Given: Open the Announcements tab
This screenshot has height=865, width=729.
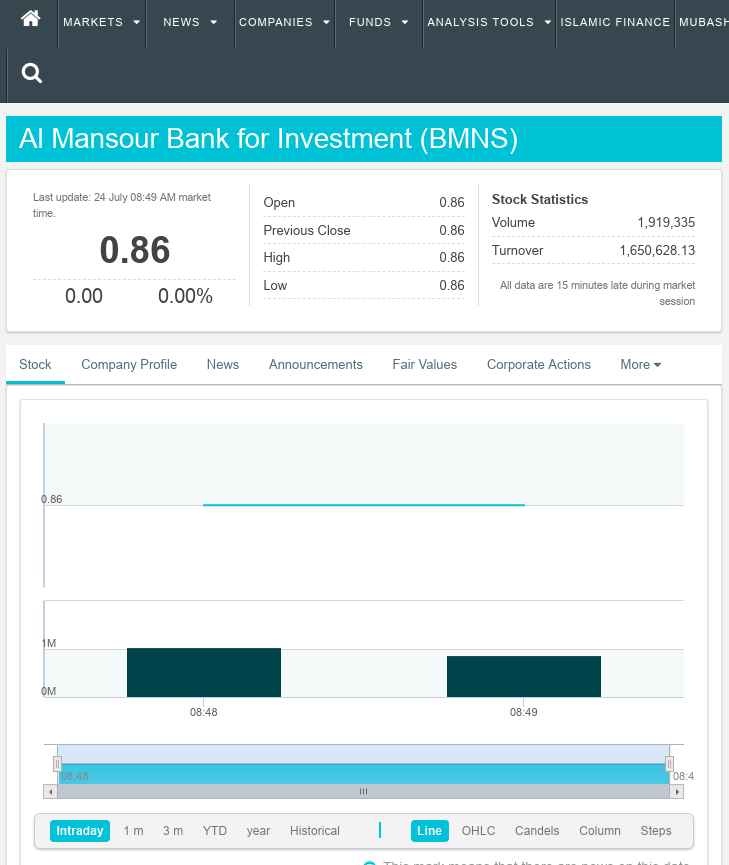Looking at the screenshot, I should [316, 365].
